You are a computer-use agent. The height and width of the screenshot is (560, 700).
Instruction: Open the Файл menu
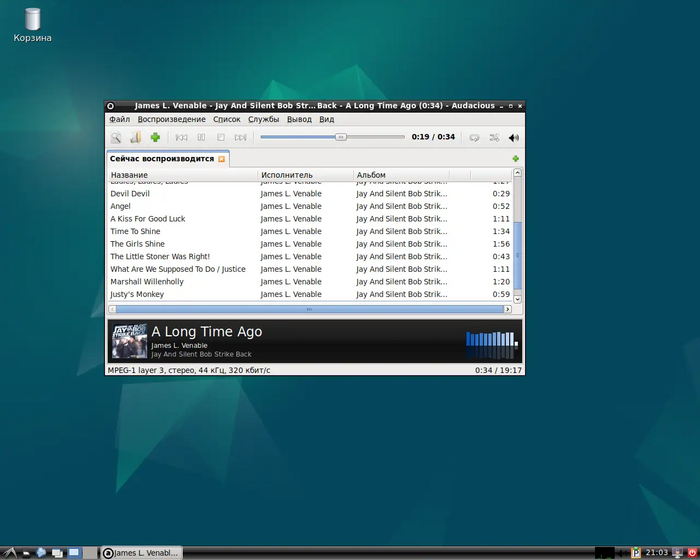point(120,119)
